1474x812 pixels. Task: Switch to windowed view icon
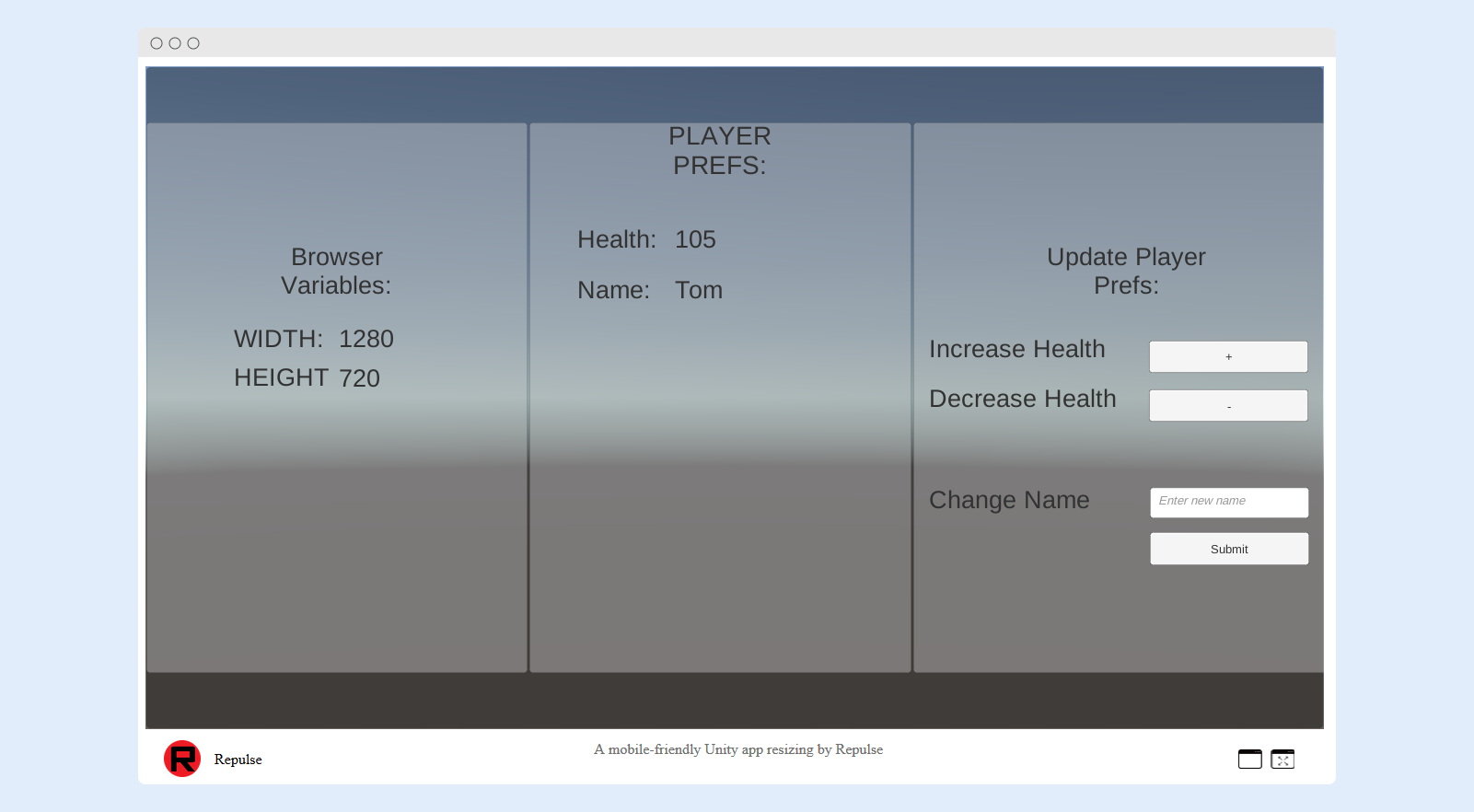(1249, 759)
